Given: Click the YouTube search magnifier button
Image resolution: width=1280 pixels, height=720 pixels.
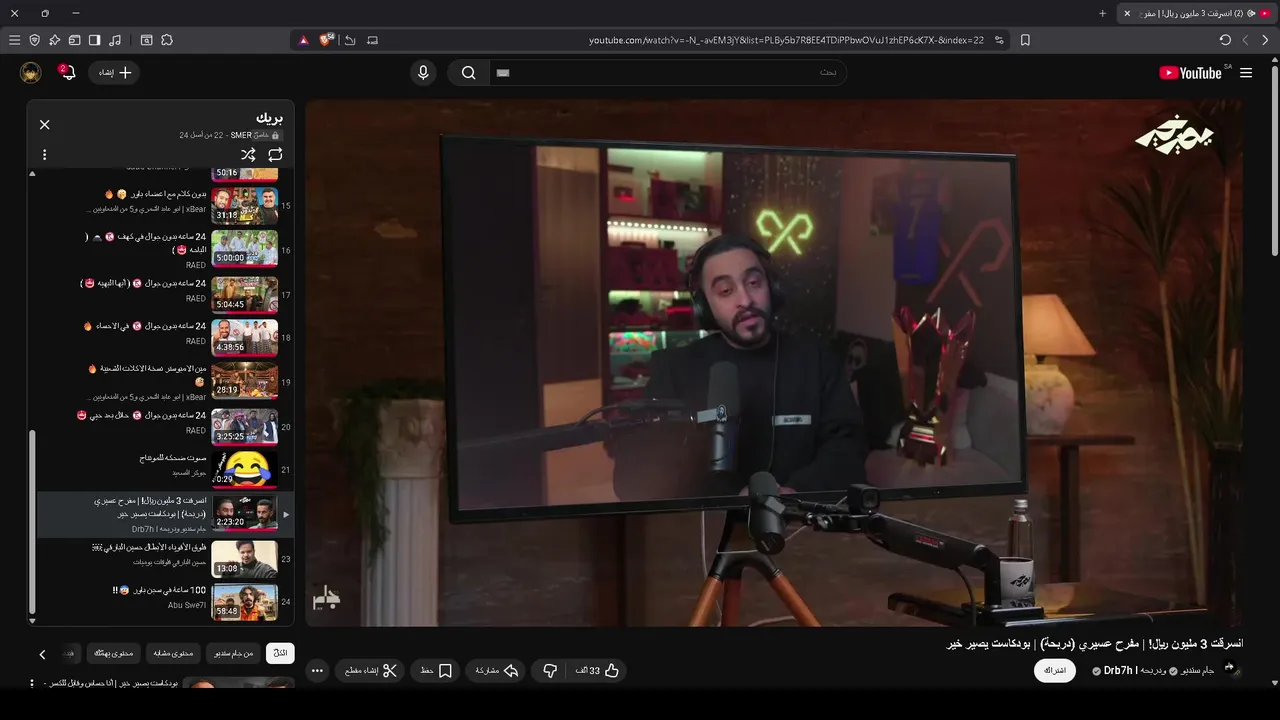Looking at the screenshot, I should pyautogui.click(x=468, y=72).
